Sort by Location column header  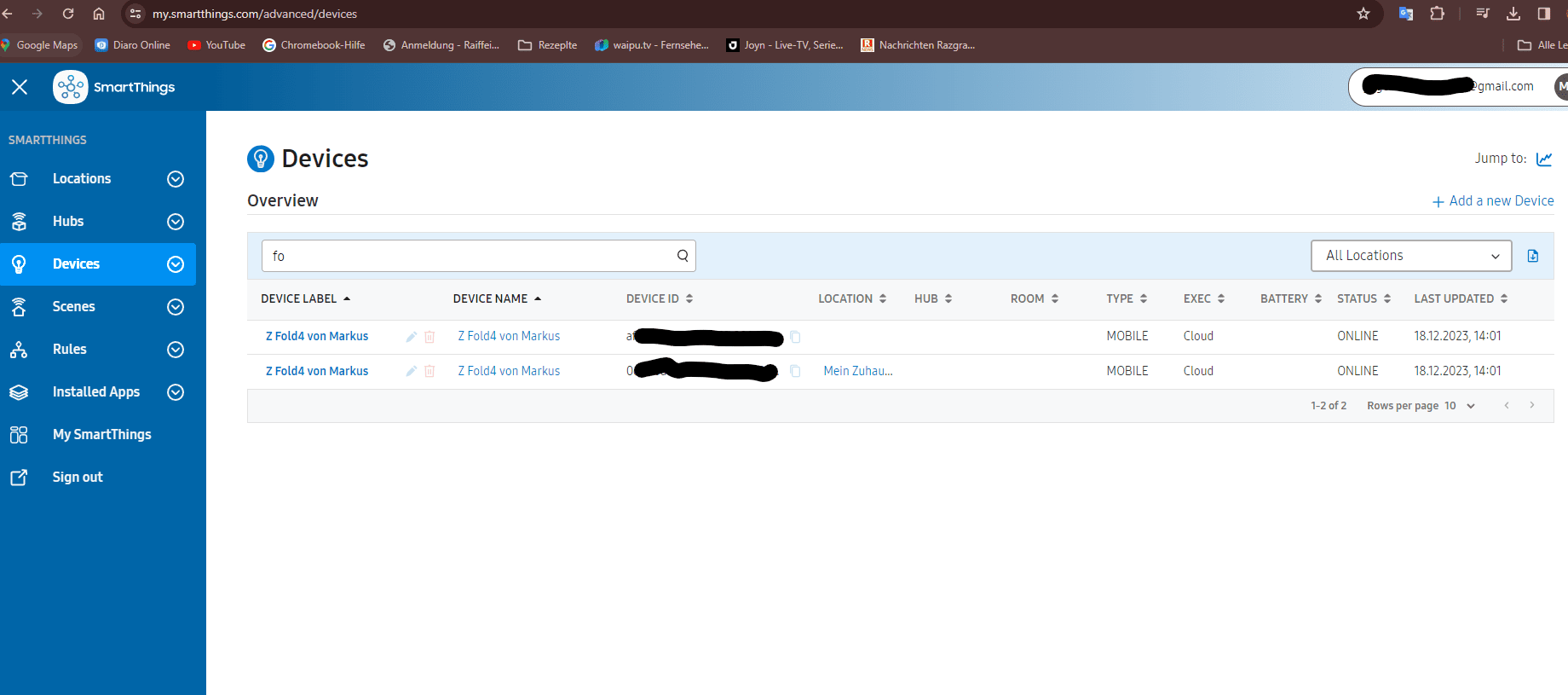[852, 299]
